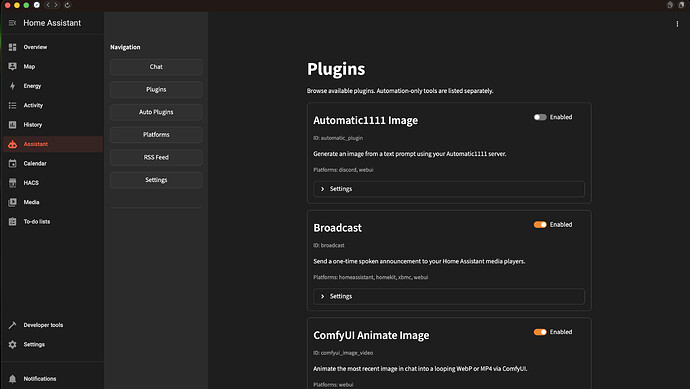Open the Developer tools hammer icon
Viewport: 690px width, 389px height.
(12, 325)
